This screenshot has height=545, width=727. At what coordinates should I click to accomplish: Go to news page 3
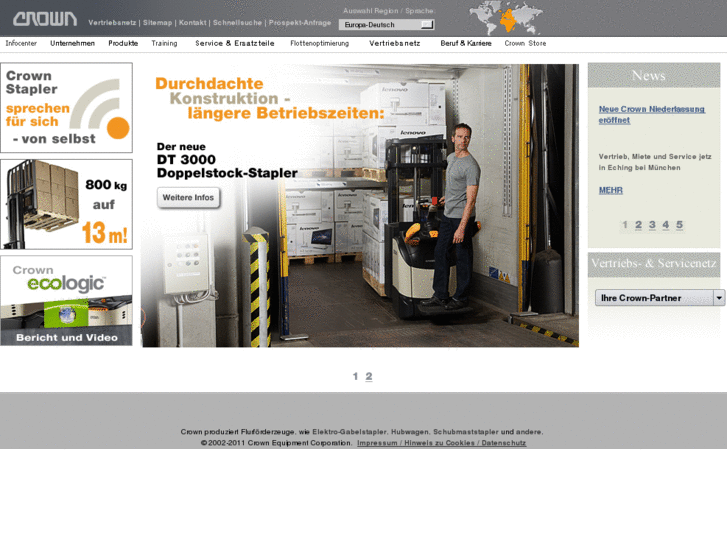652,225
